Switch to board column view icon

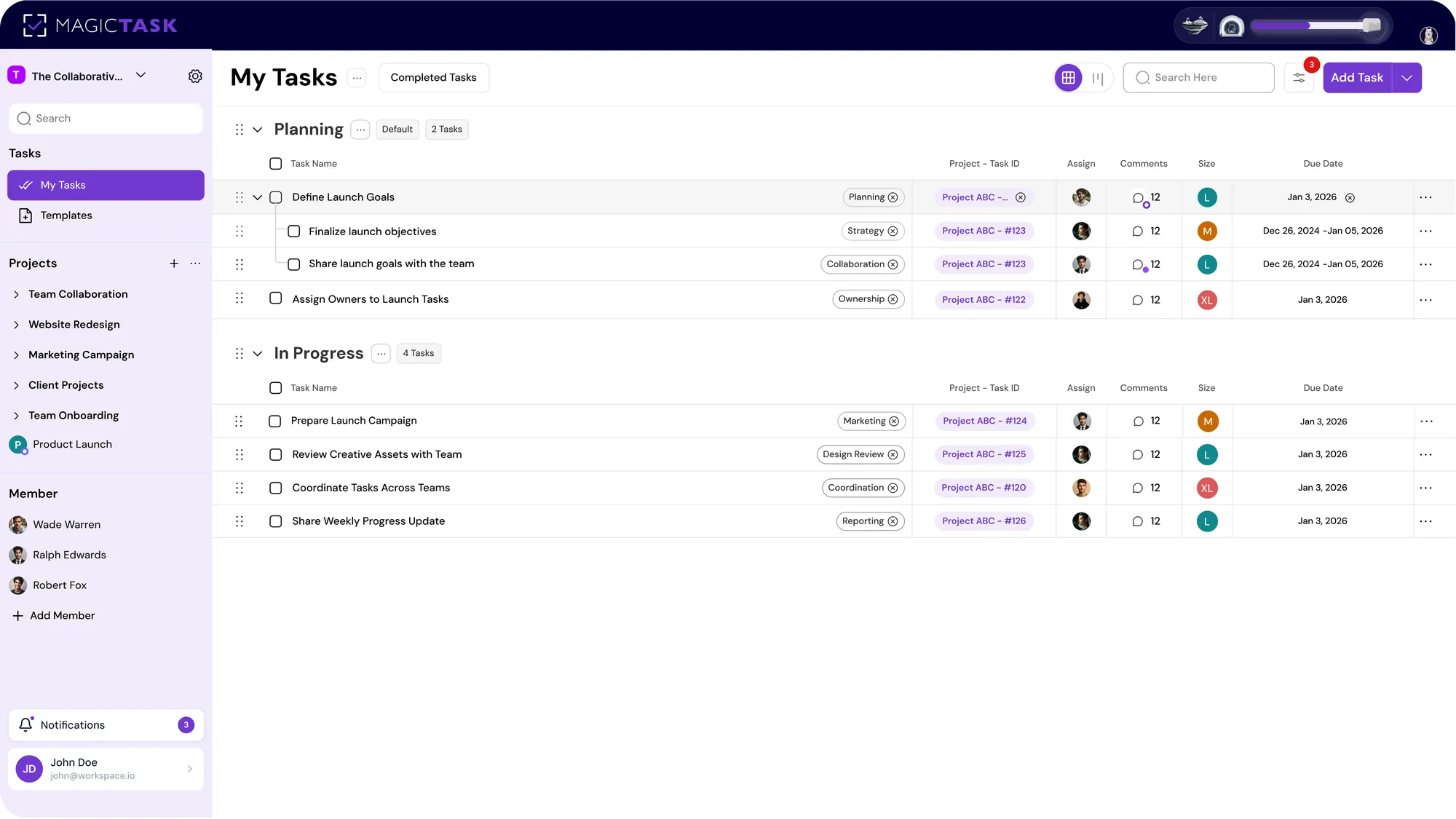pyautogui.click(x=1098, y=78)
